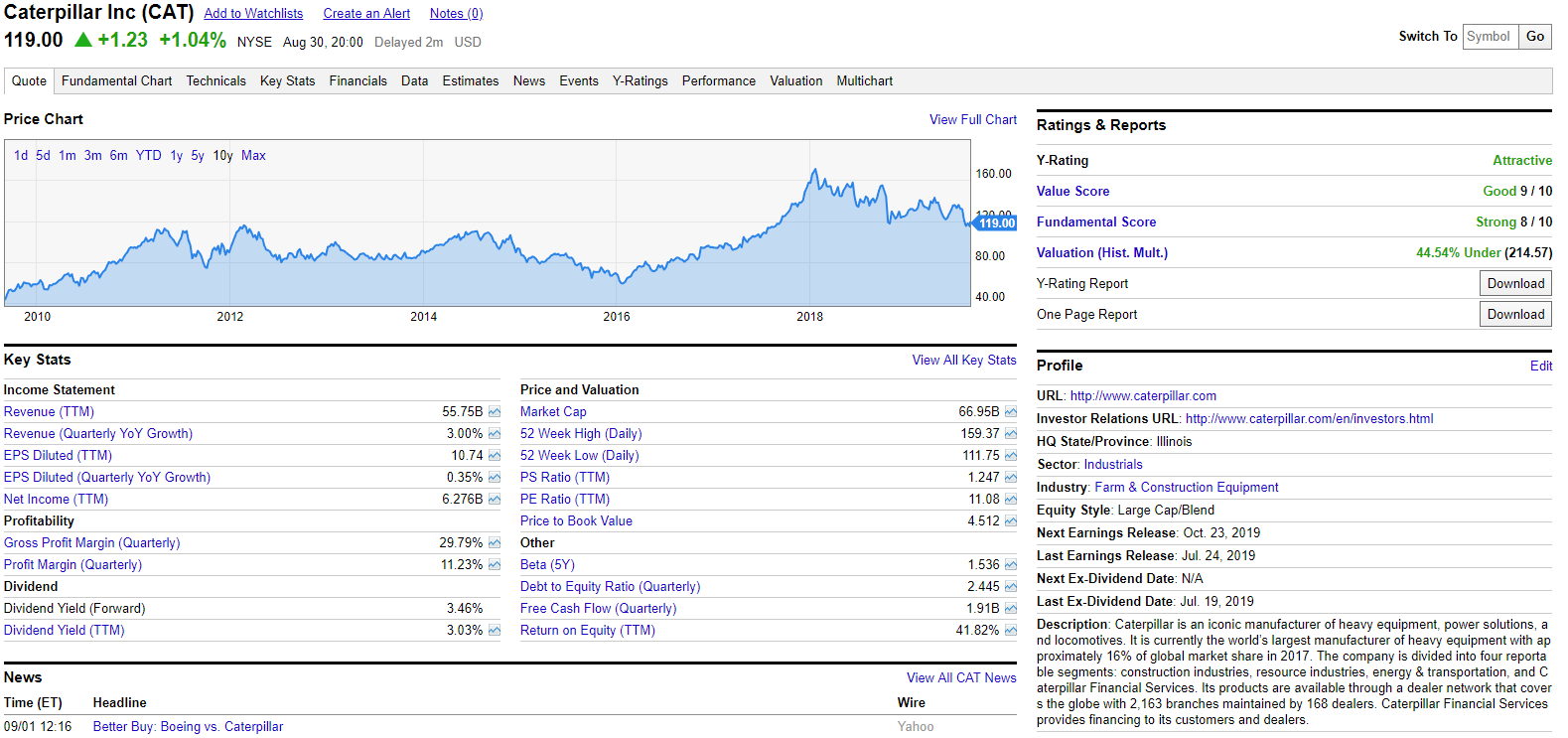Open chart icon for PE Ratio
Viewport: 1568px width, 738px height.
(1011, 499)
